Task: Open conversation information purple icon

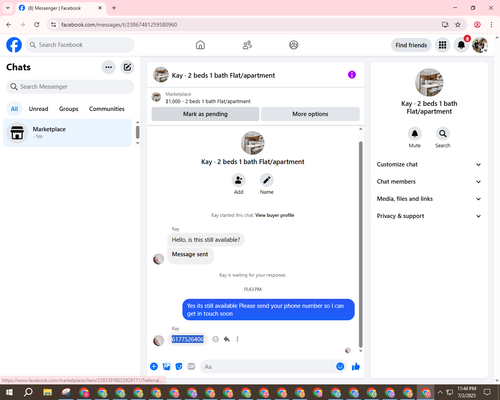Action: [x=352, y=75]
